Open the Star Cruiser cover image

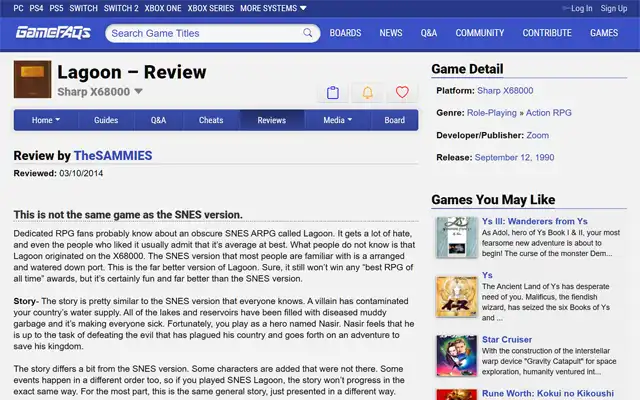pos(456,356)
